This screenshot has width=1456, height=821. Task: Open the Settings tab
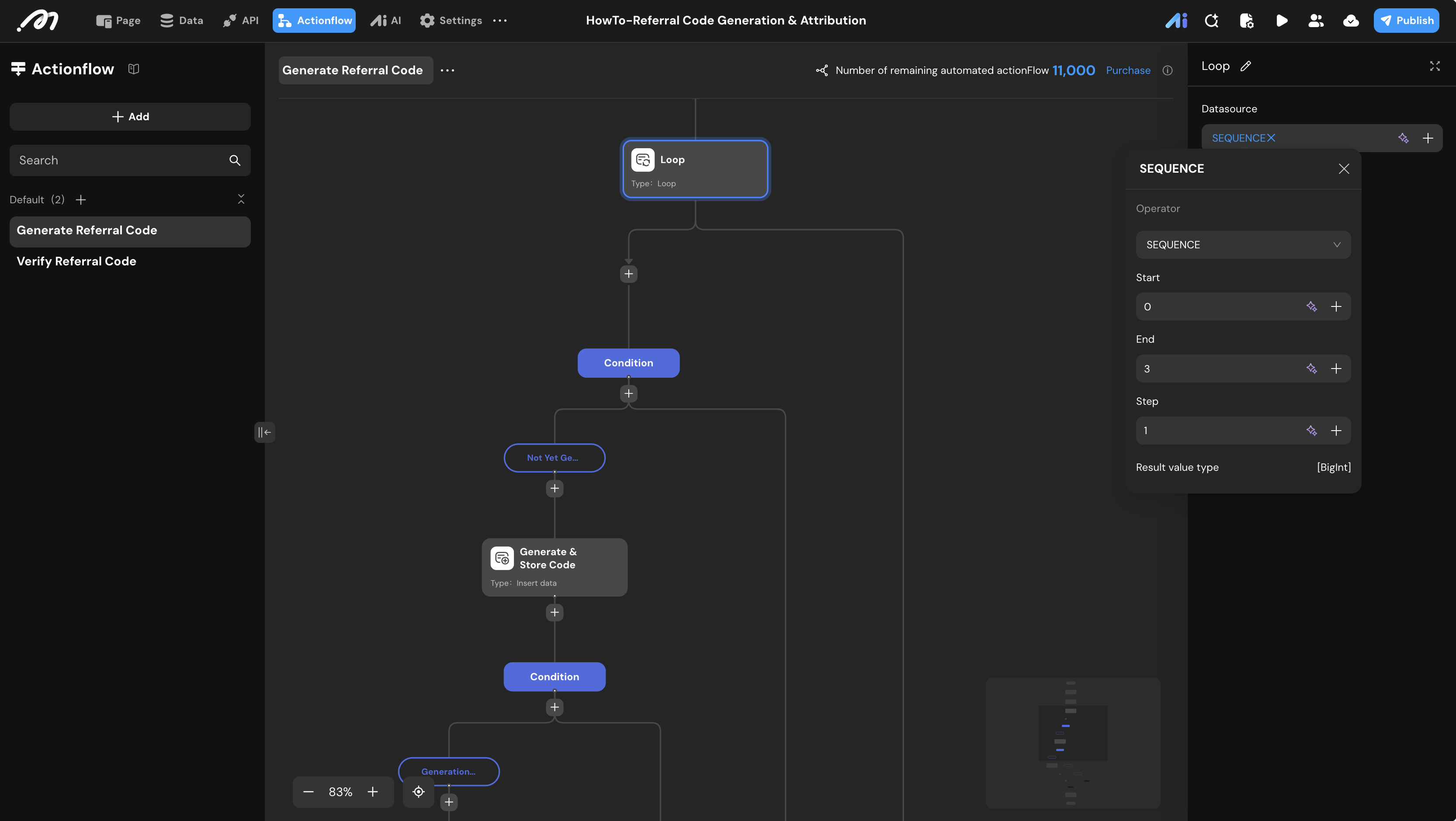click(451, 21)
